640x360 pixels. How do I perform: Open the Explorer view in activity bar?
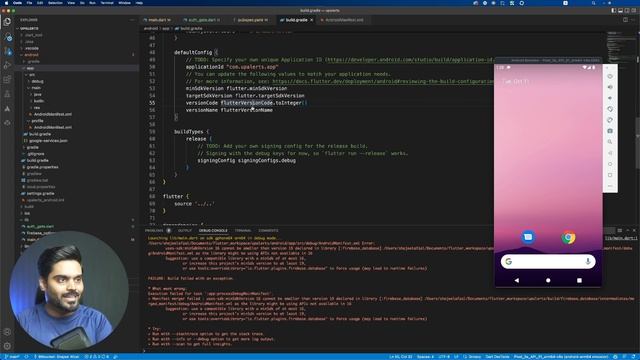tap(7, 22)
